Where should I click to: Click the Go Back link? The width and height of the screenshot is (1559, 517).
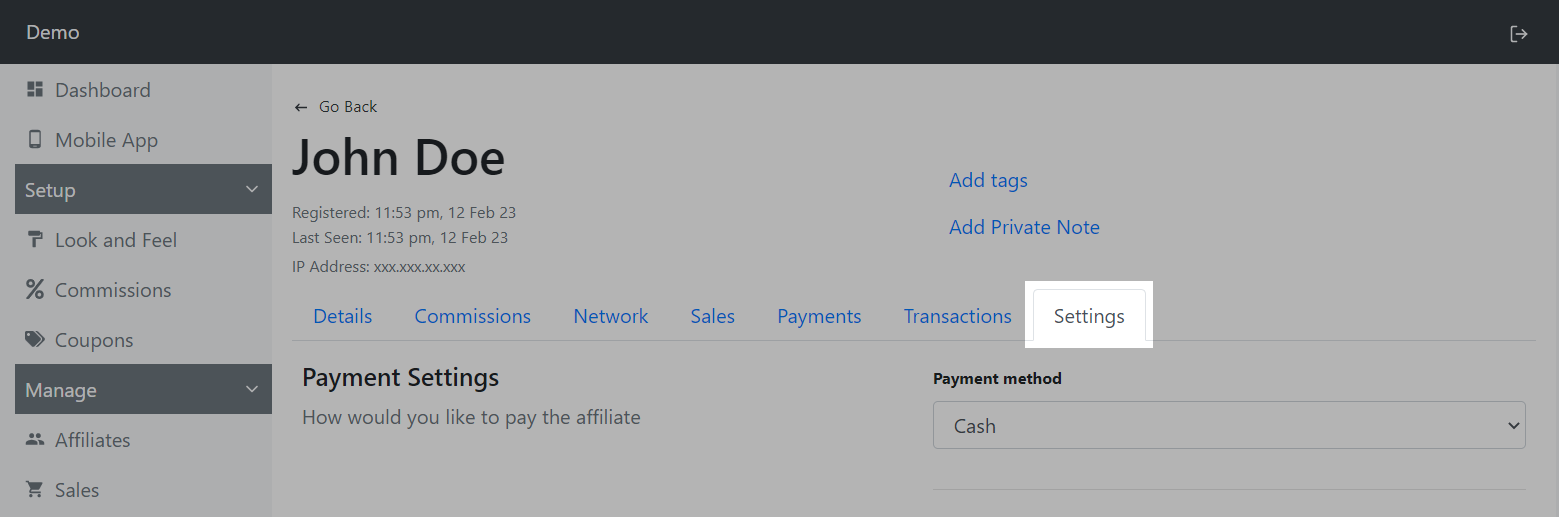click(x=336, y=107)
